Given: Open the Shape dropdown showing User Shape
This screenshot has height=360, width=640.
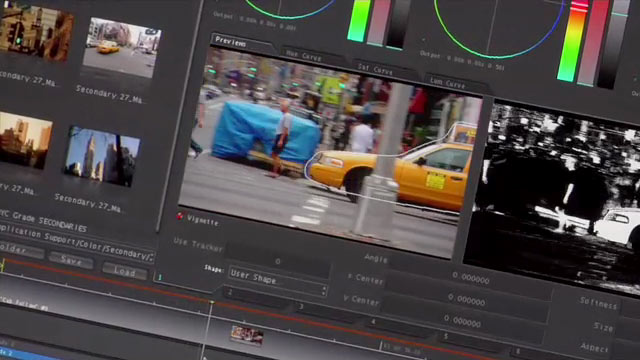Looking at the screenshot, I should (x=278, y=279).
